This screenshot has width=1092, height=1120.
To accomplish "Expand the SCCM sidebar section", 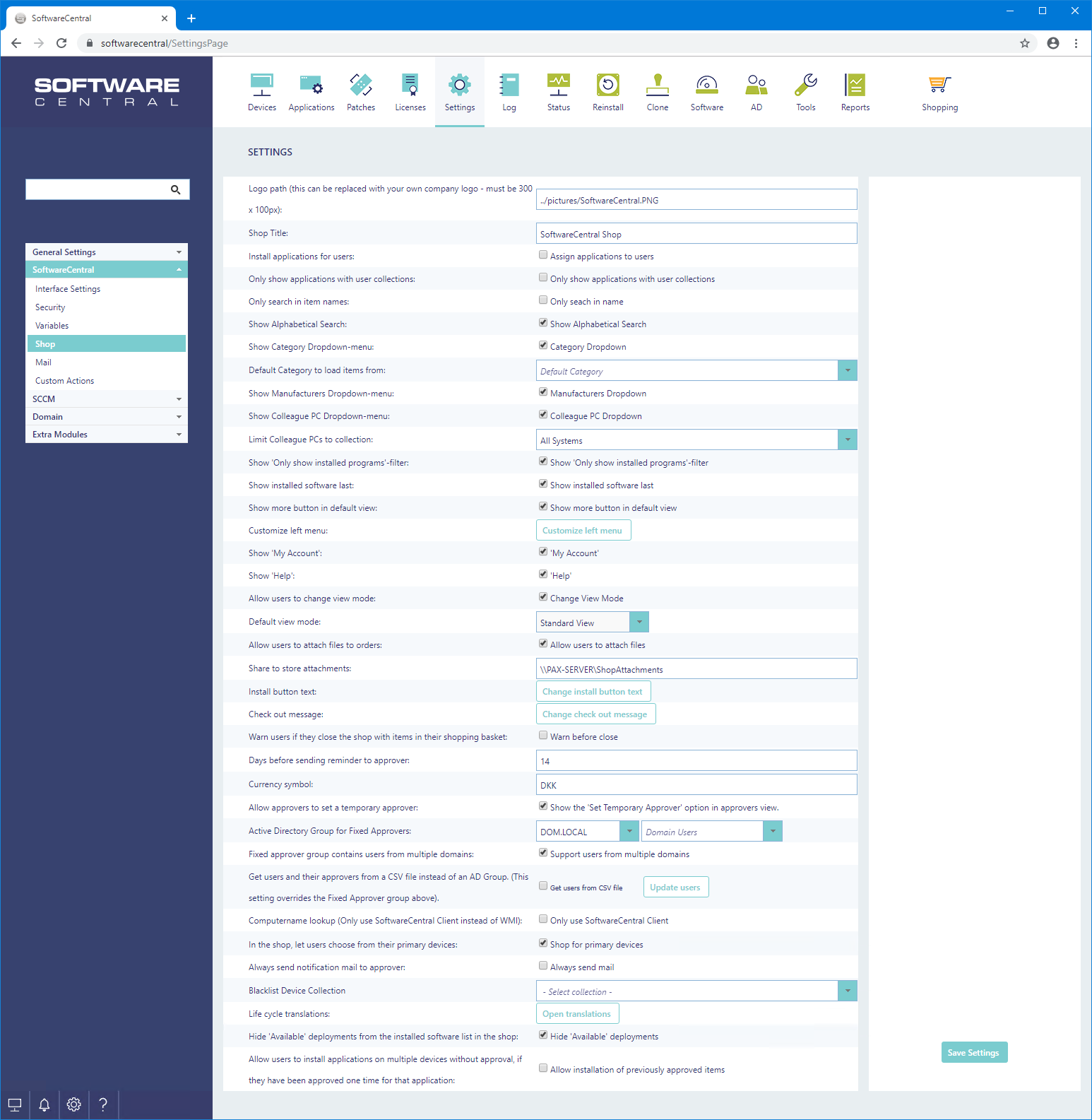I will click(106, 399).
